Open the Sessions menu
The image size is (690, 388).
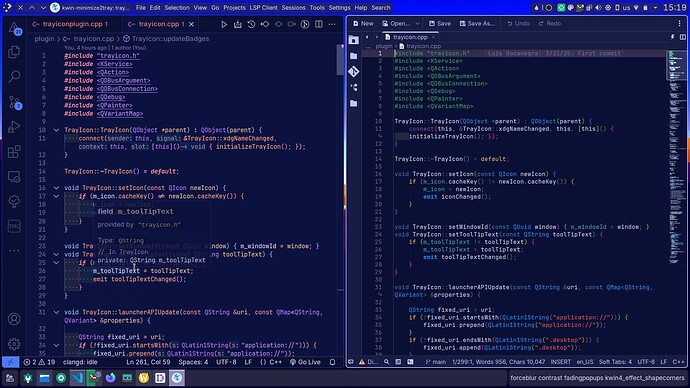click(x=294, y=7)
